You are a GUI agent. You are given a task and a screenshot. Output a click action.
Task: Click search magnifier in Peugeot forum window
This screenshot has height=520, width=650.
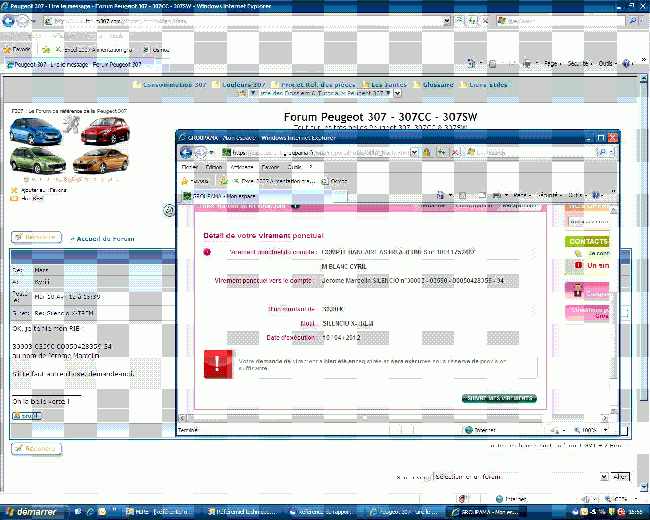coord(633,20)
